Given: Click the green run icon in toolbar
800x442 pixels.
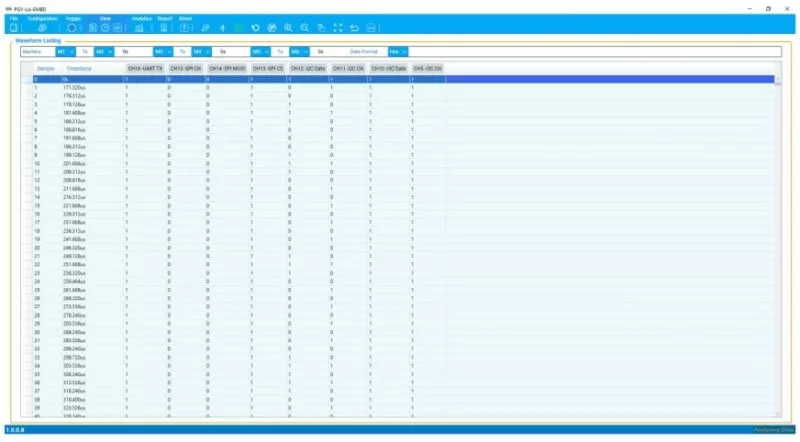Looking at the screenshot, I should click(239, 27).
